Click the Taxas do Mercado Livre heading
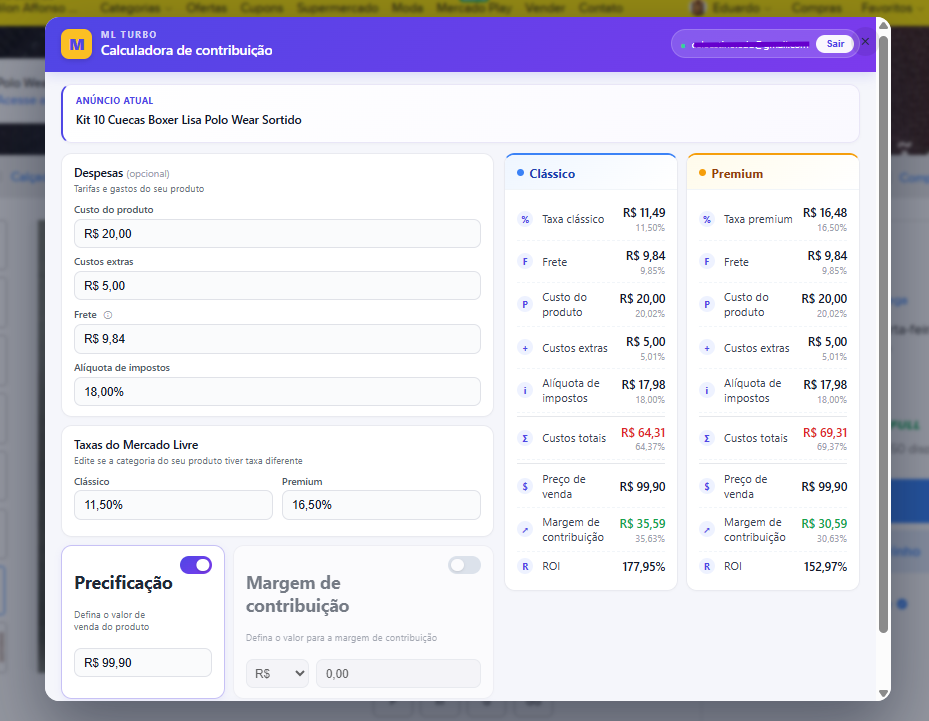 point(136,445)
